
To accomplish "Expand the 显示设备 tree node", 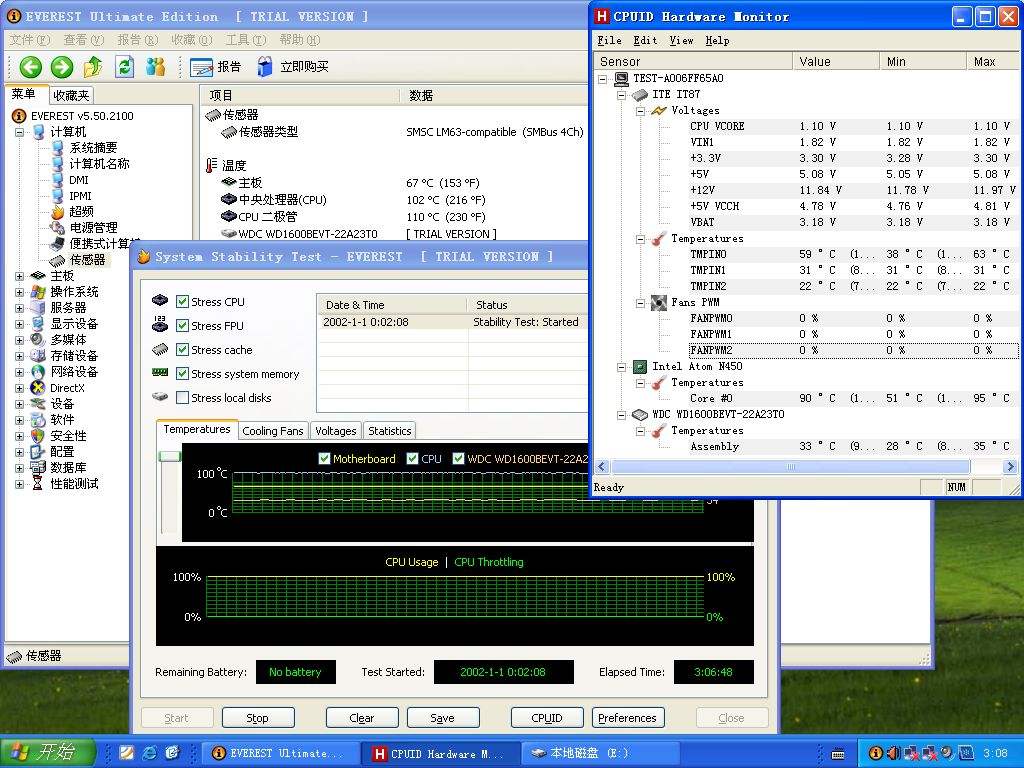I will coord(20,324).
